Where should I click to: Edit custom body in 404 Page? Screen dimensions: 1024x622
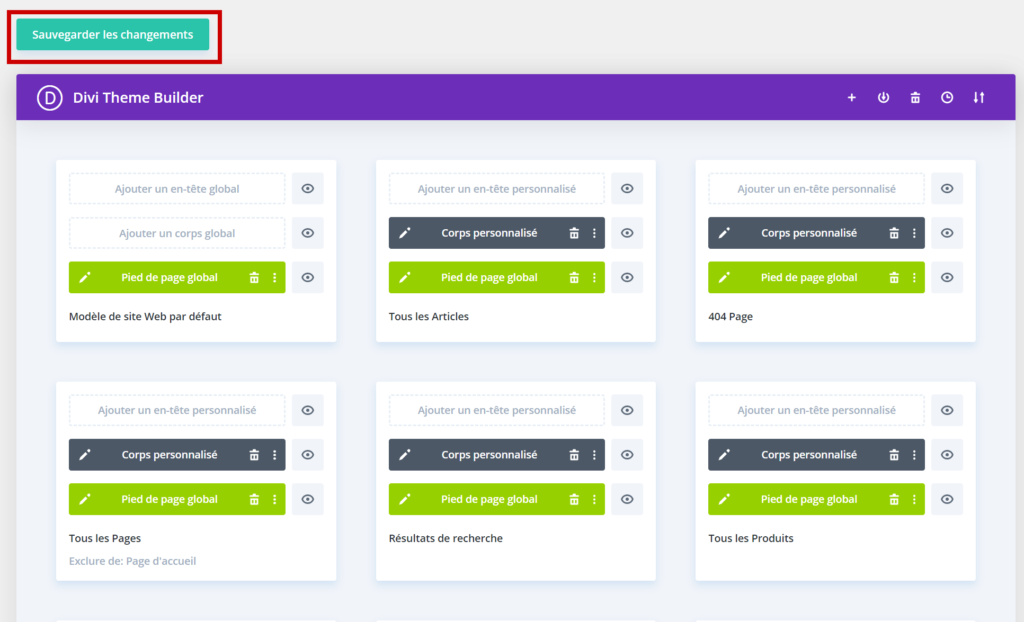[x=724, y=233]
